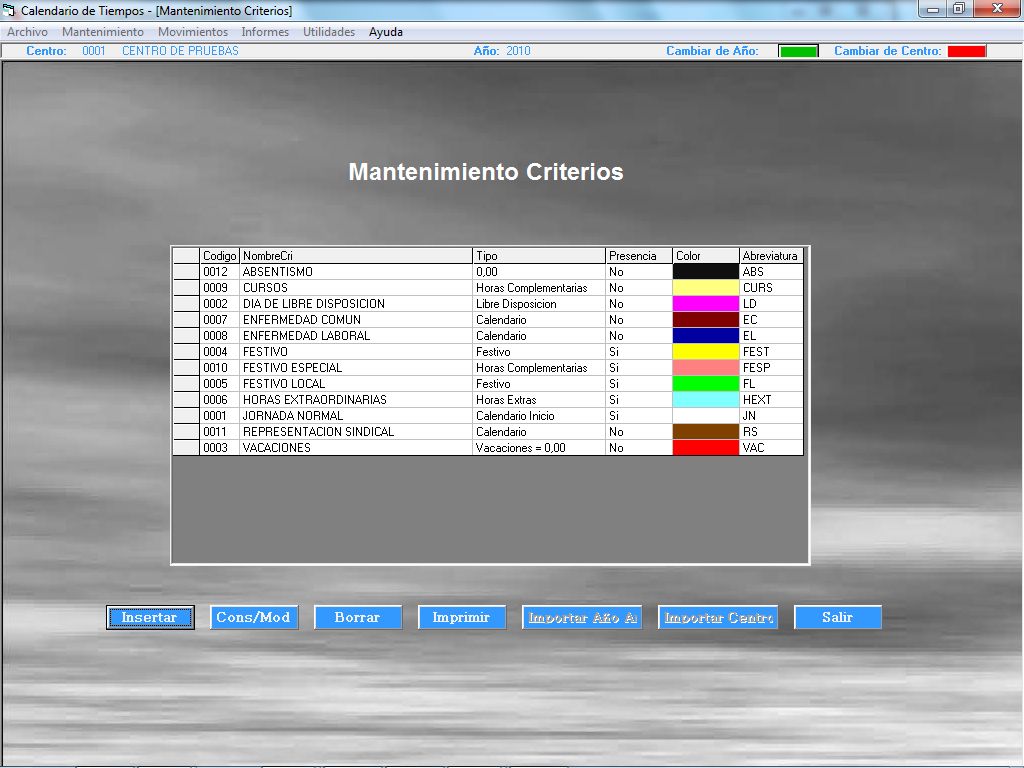Click the app icon in title bar
The width and height of the screenshot is (1024, 768).
(10, 10)
